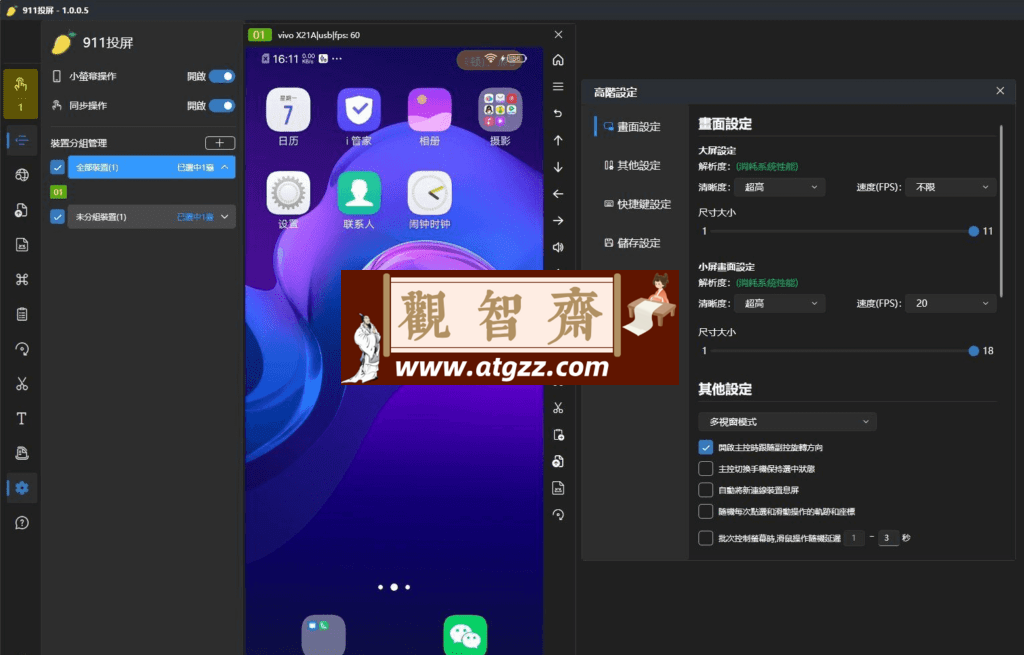
Task: Open the settings gear in left sidebar
Action: 22,488
